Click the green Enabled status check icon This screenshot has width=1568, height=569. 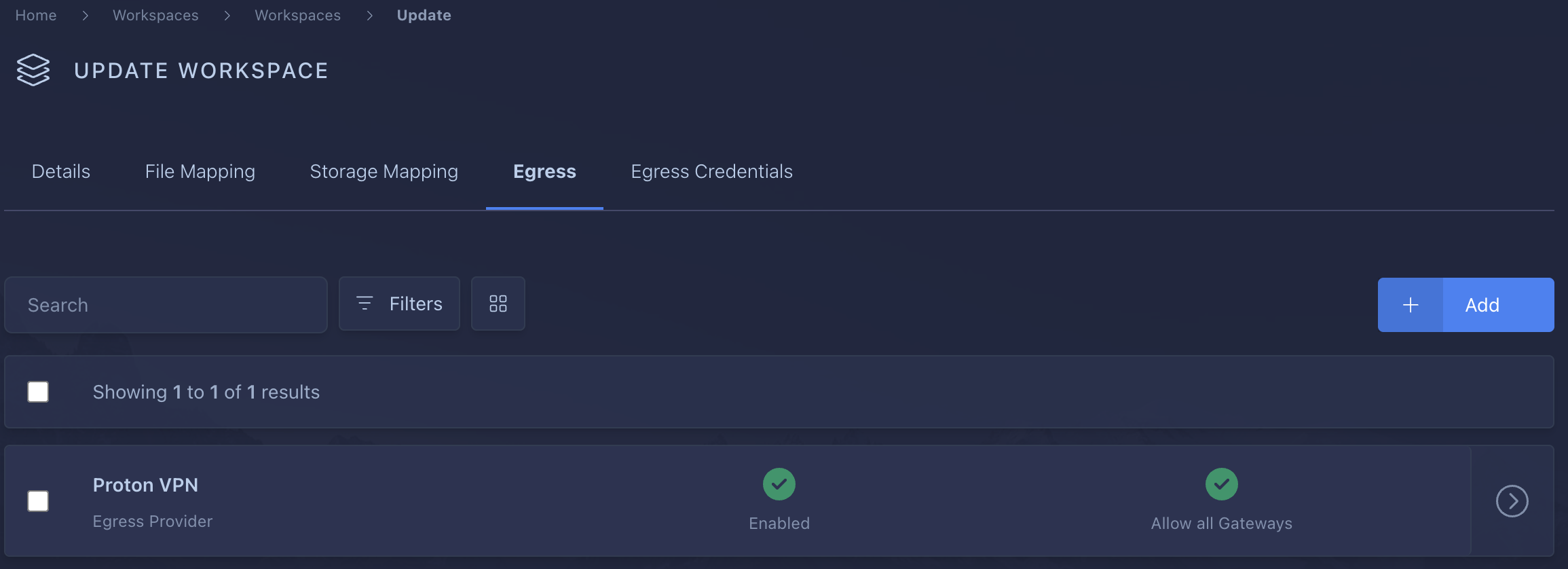coord(779,484)
